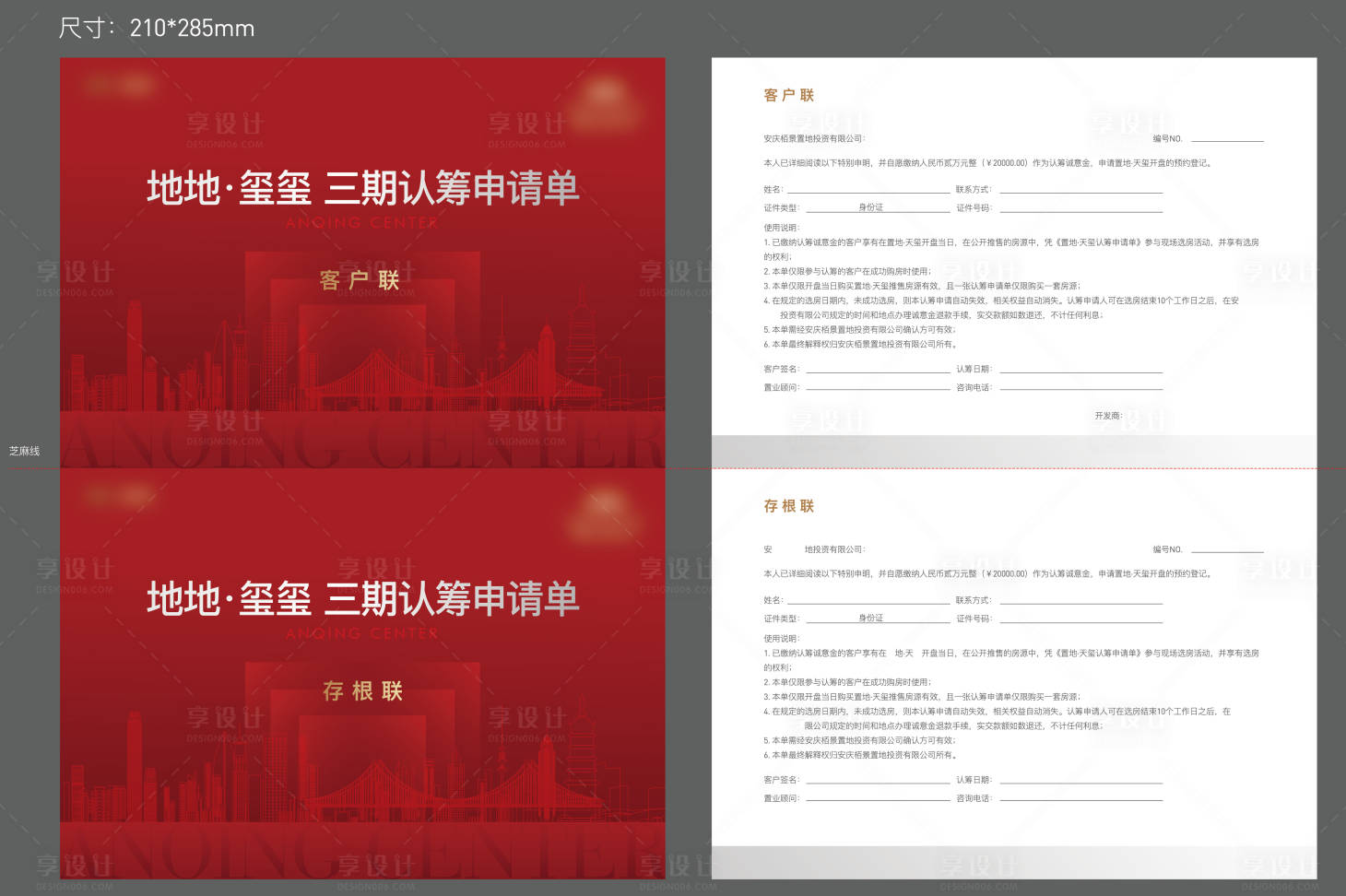
Task: Click the '芝麻线' perforation line label
Action: pos(25,451)
